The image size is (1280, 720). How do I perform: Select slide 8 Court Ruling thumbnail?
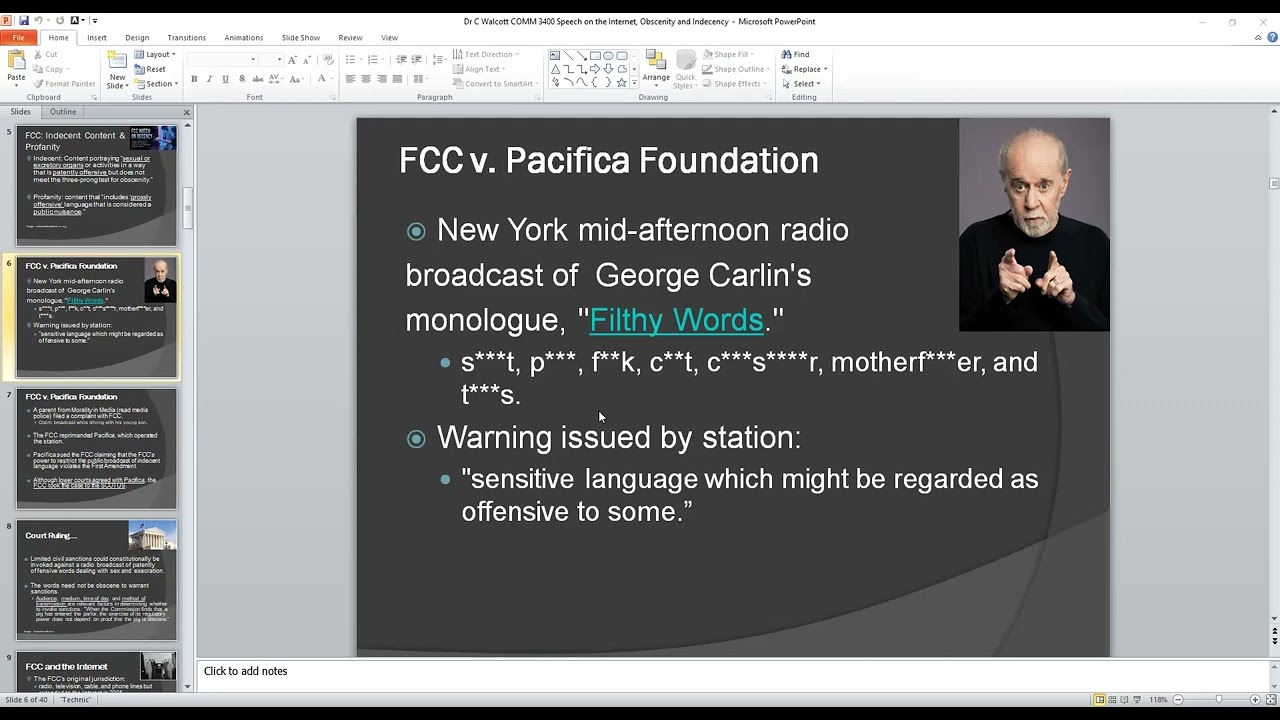coord(96,580)
